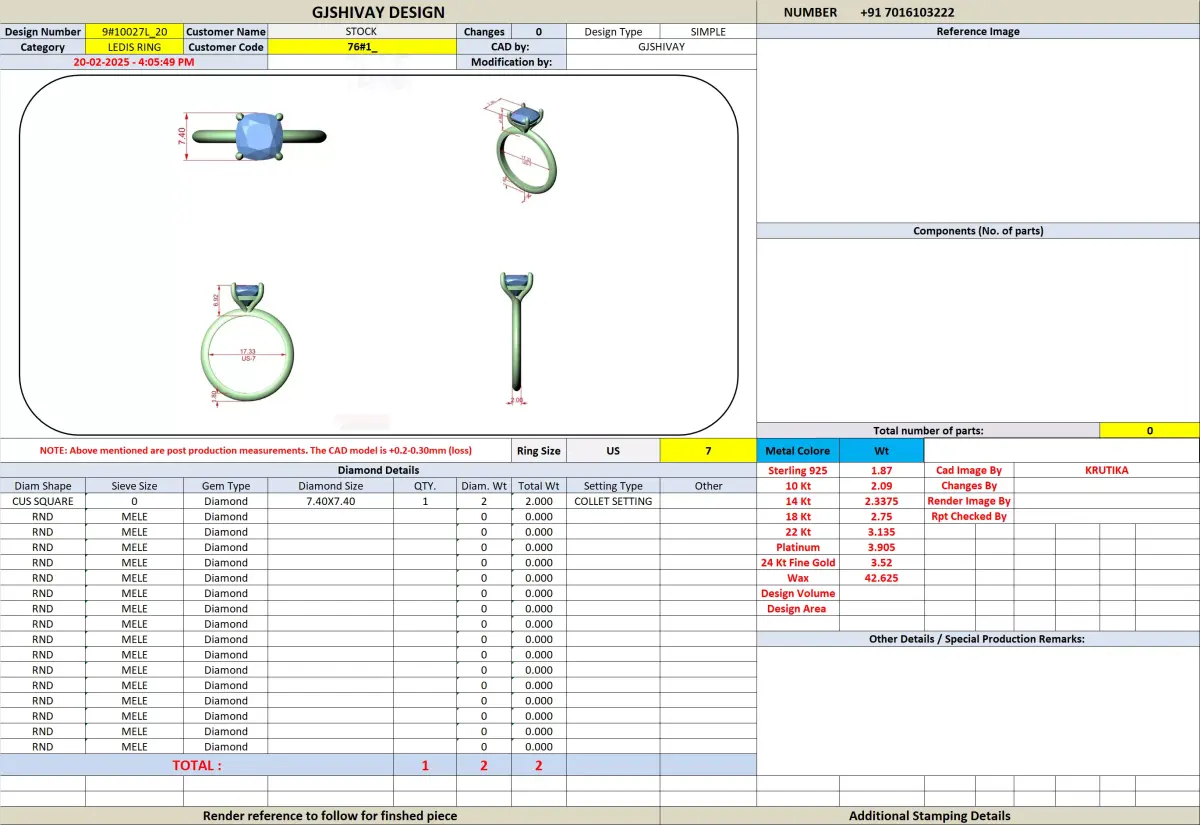1200x825 pixels.
Task: Click the Customer Name label cell
Action: click(x=226, y=32)
